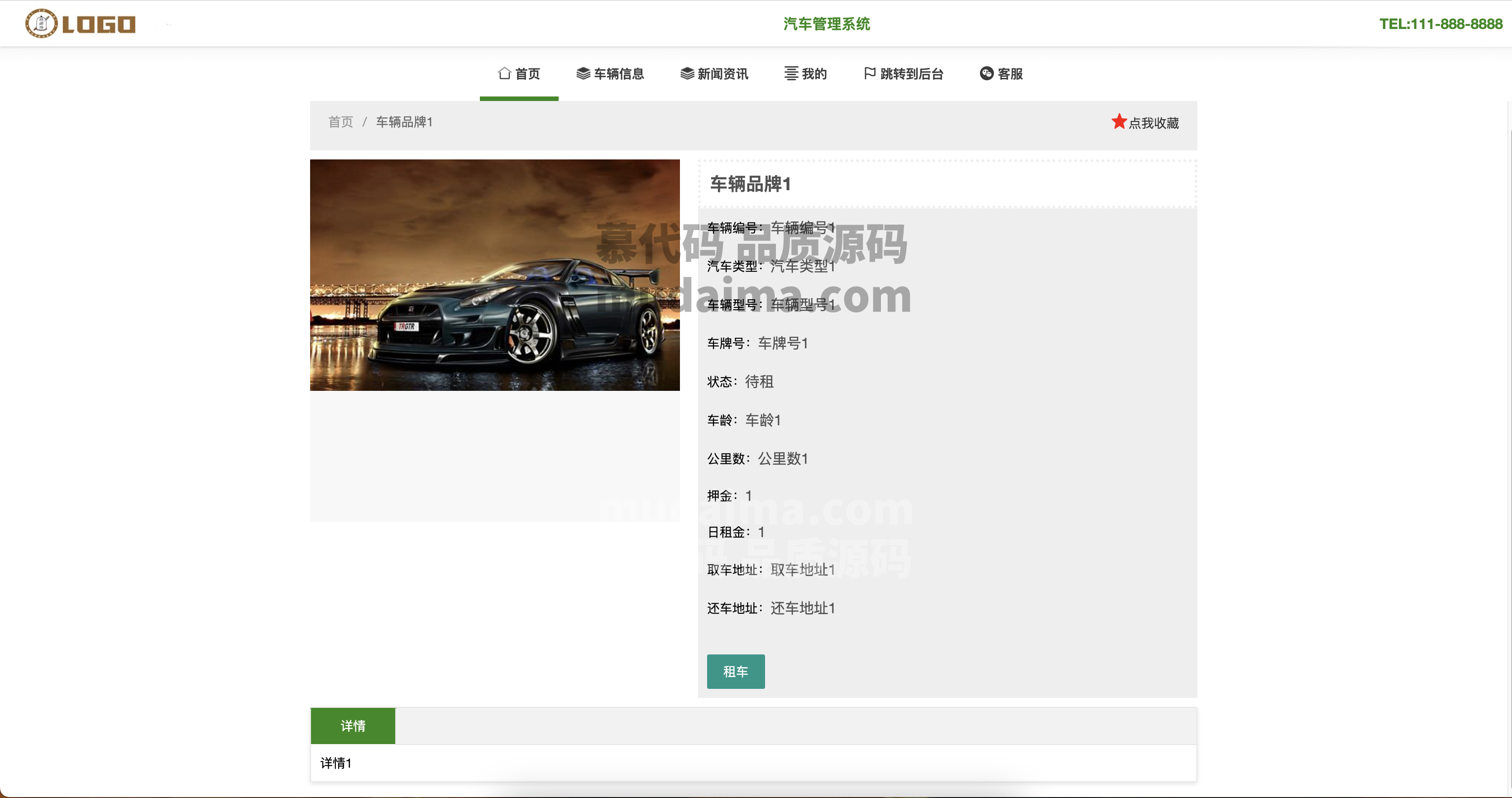Screen dimensions: 1512x798
Task: Click the home icon in navigation
Action: point(504,73)
